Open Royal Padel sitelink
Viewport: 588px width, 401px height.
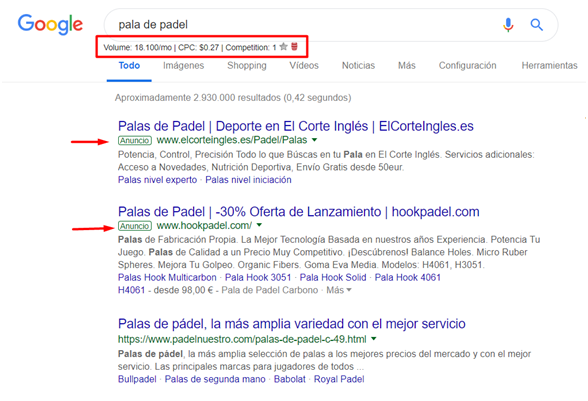[339, 379]
